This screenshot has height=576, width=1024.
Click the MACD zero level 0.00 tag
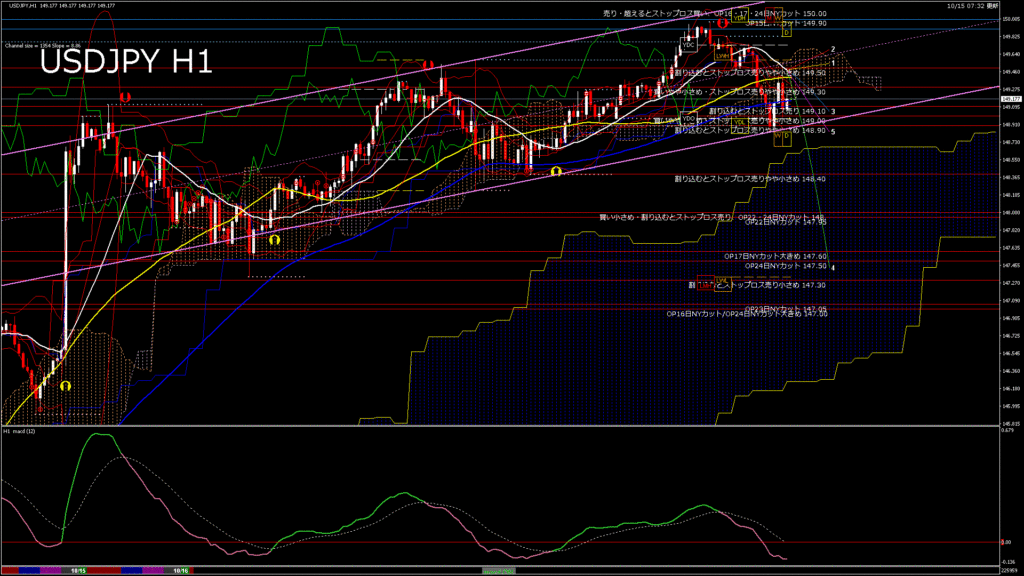pyautogui.click(x=1006, y=542)
